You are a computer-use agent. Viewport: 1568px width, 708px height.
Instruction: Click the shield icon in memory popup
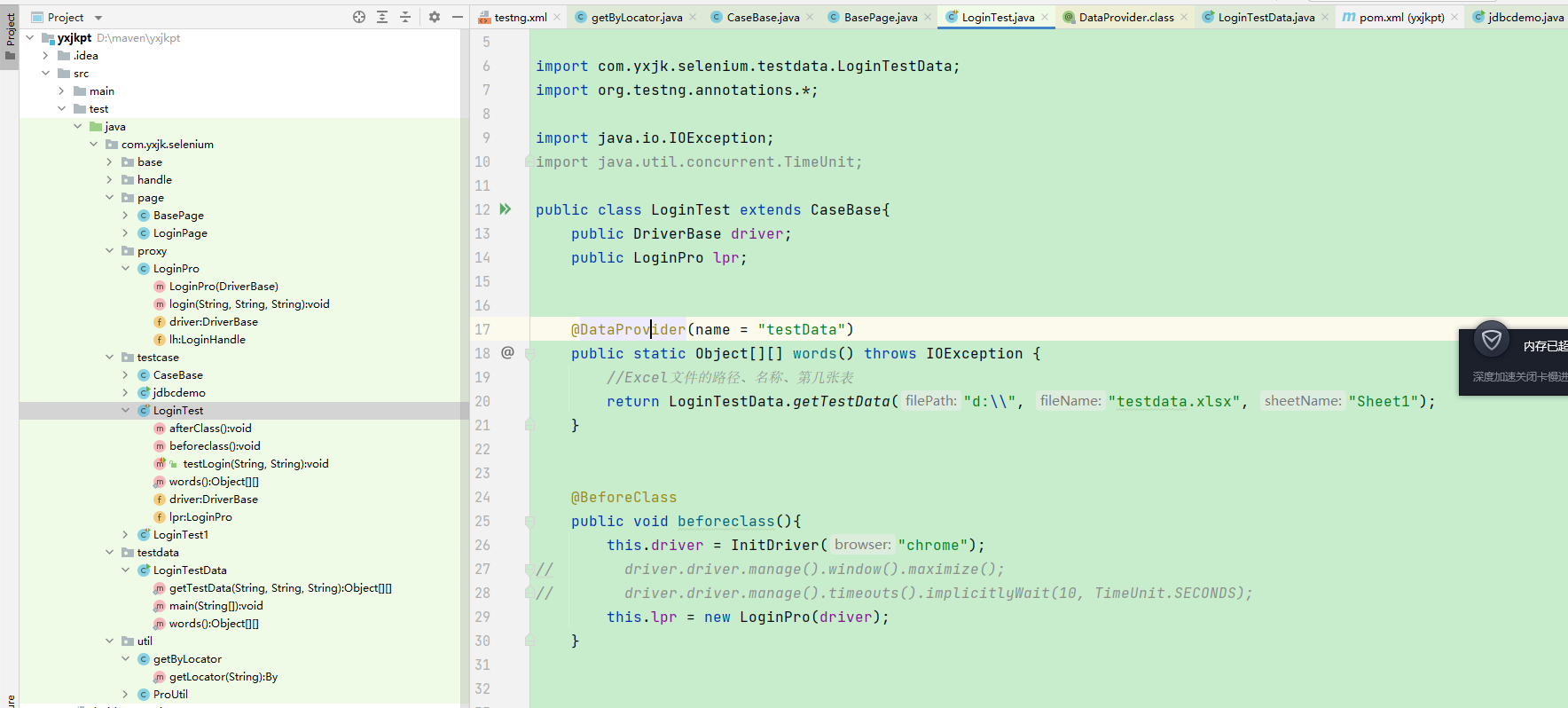[1492, 339]
